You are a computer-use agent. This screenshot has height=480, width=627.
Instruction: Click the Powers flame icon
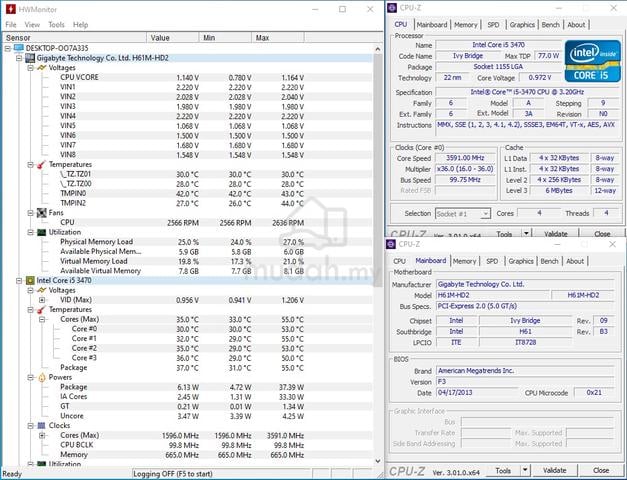(42, 377)
